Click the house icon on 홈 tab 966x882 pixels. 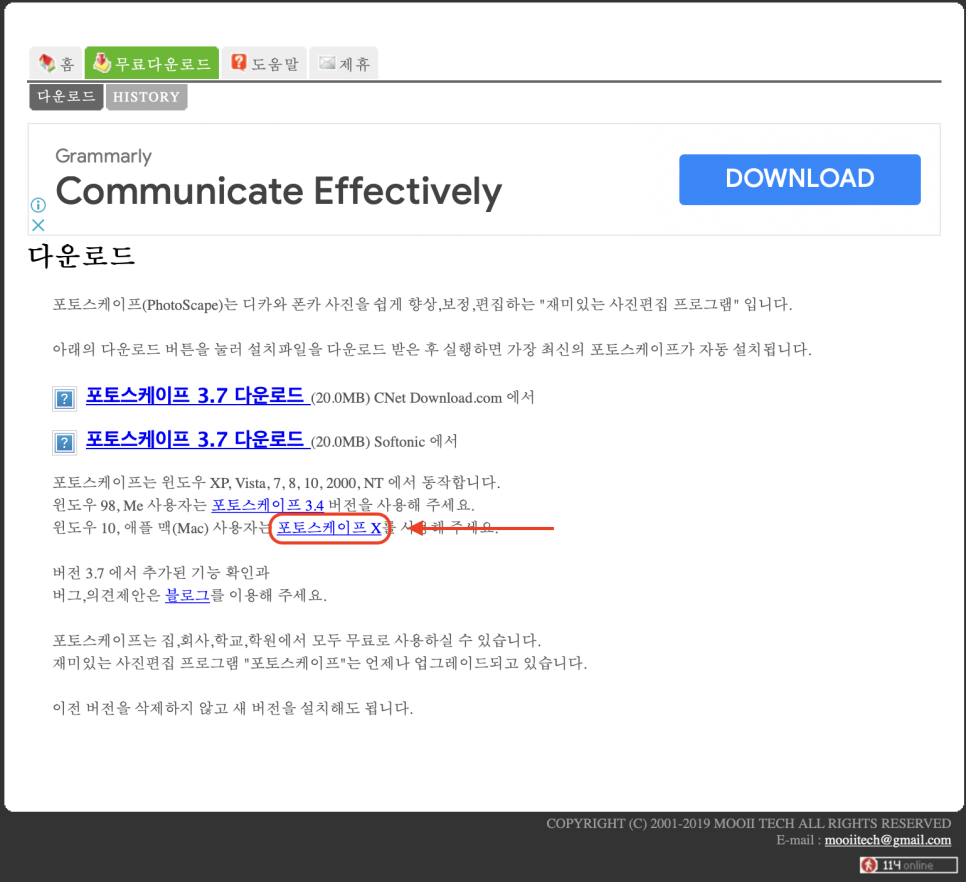(x=47, y=62)
